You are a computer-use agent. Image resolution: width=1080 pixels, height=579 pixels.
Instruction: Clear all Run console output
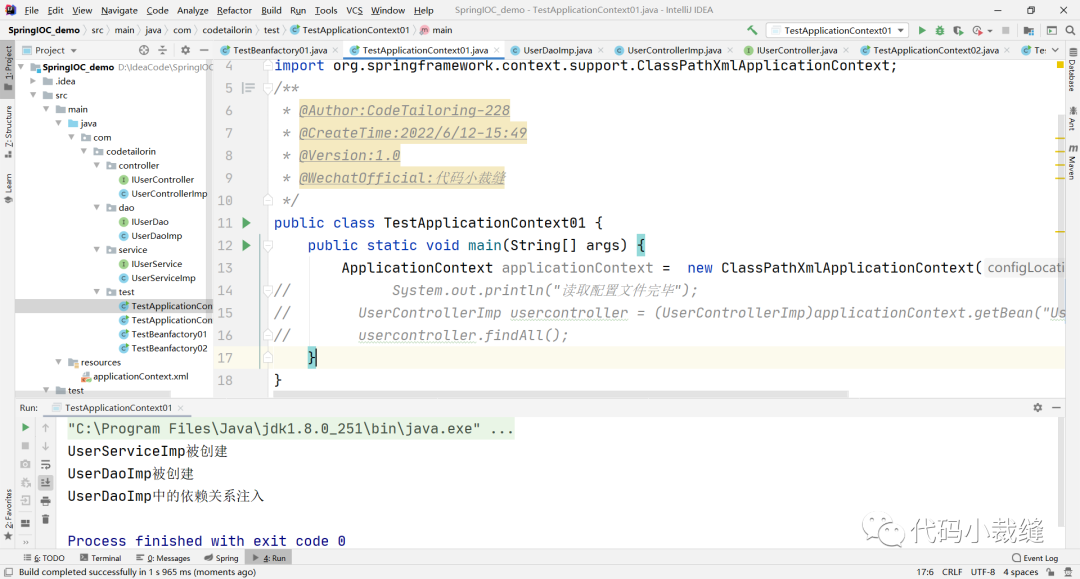45,519
